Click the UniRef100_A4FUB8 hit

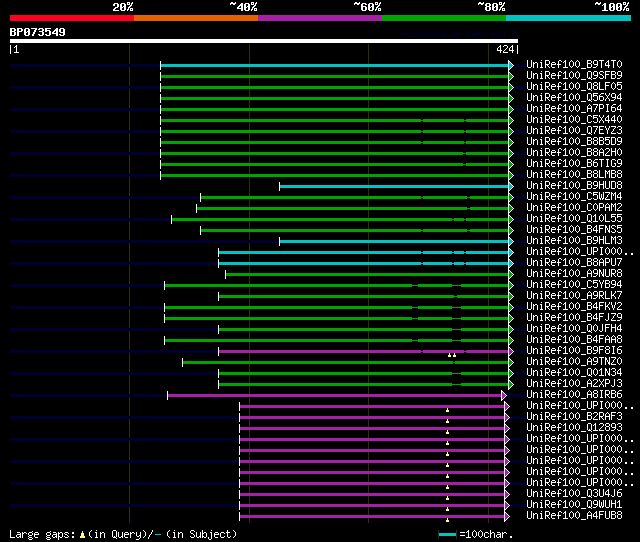click(574, 516)
